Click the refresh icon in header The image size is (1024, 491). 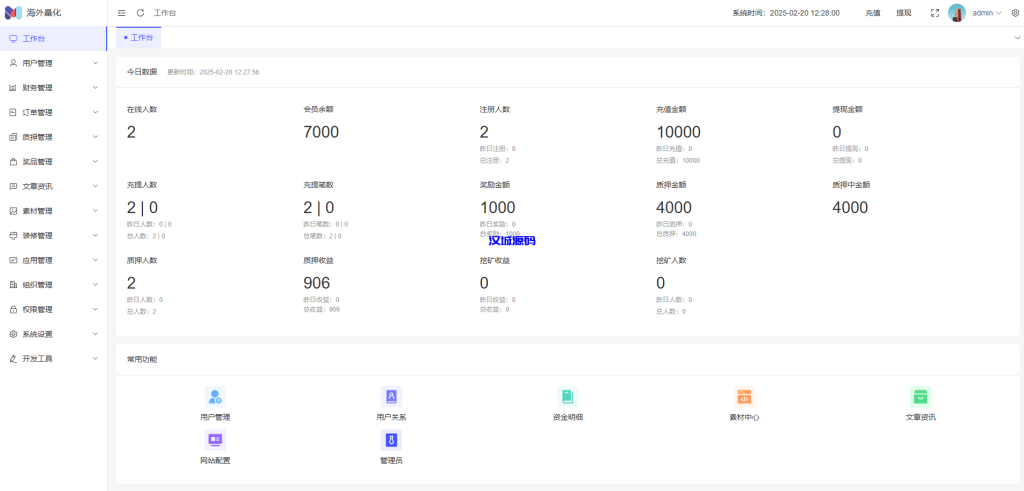point(140,13)
